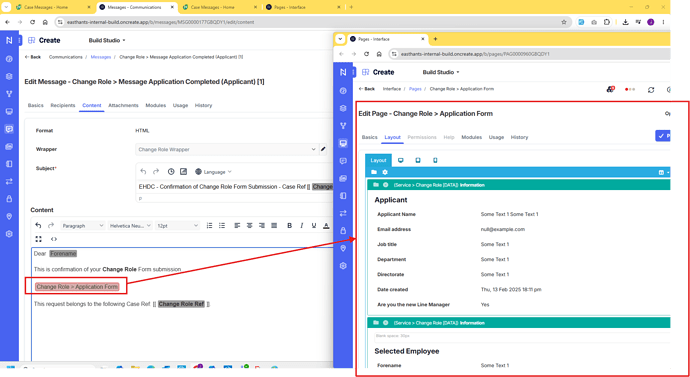The image size is (690, 377).
Task: Open tab search chevron in Pages window
Action: [x=340, y=39]
